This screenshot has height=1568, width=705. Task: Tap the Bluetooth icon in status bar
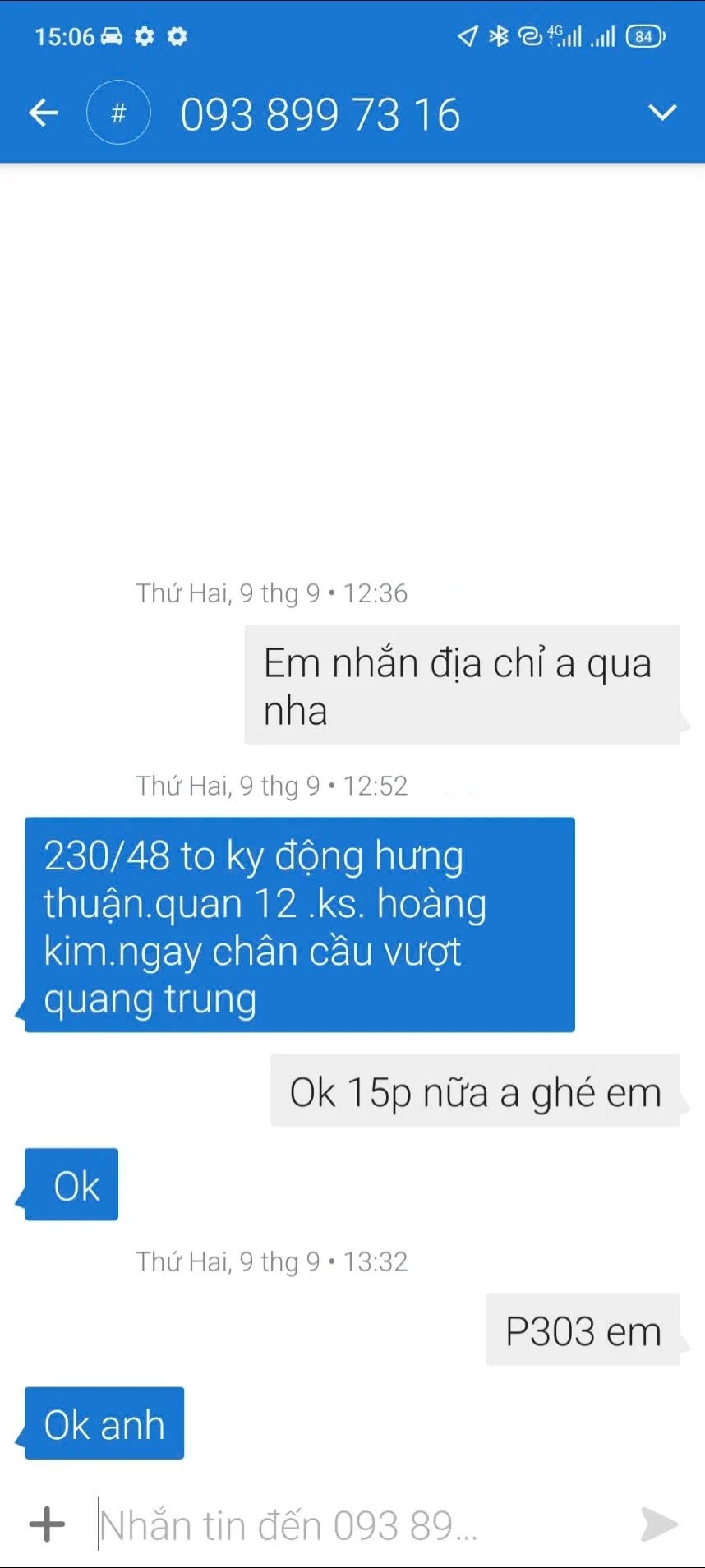point(498,36)
